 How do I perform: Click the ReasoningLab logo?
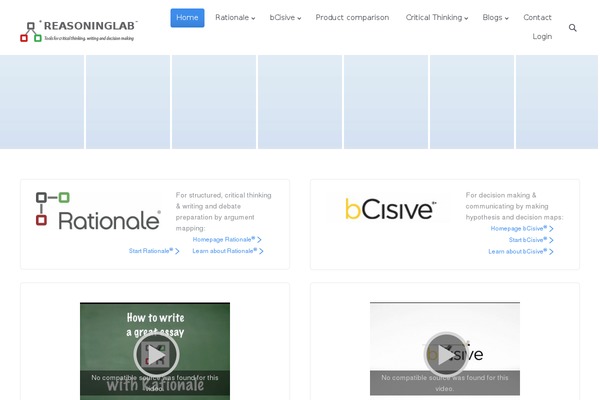click(x=79, y=31)
